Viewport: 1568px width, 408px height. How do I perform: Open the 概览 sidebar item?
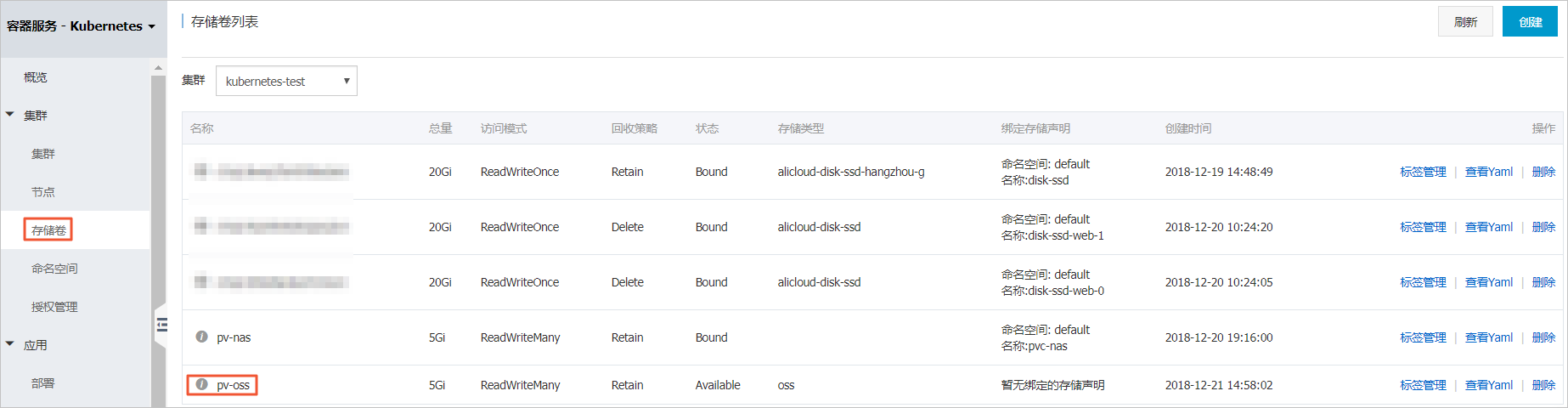36,76
